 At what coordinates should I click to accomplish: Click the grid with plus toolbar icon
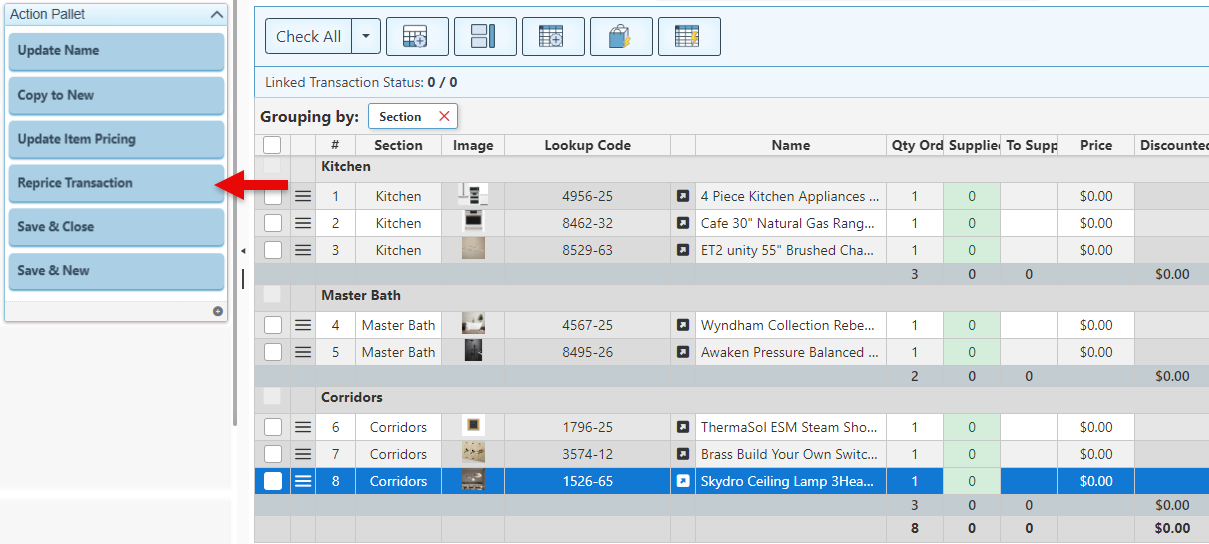point(553,37)
